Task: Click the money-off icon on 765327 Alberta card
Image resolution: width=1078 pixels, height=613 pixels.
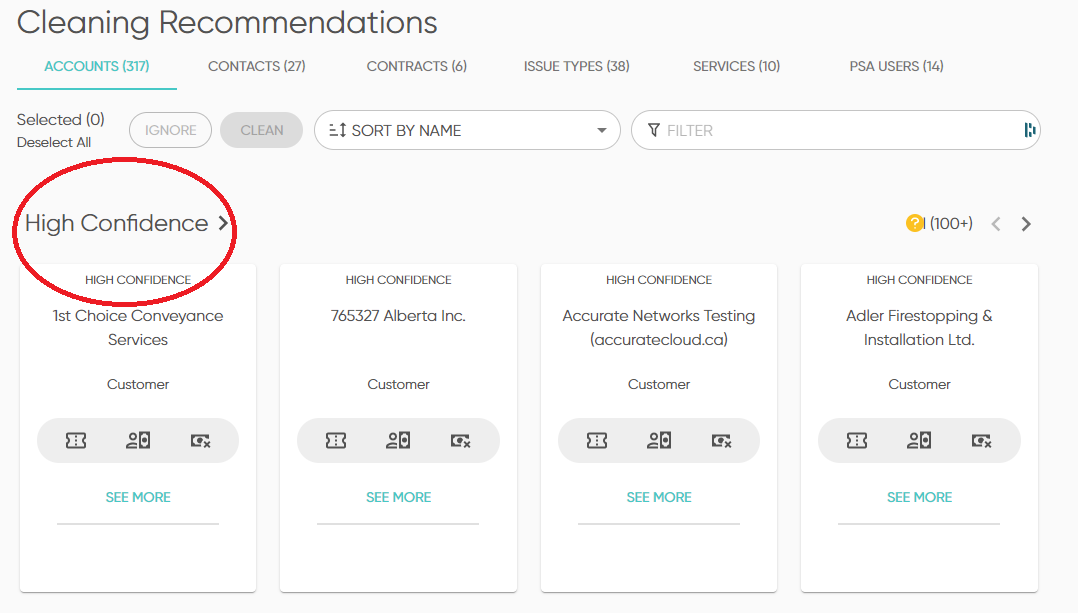Action: (460, 440)
